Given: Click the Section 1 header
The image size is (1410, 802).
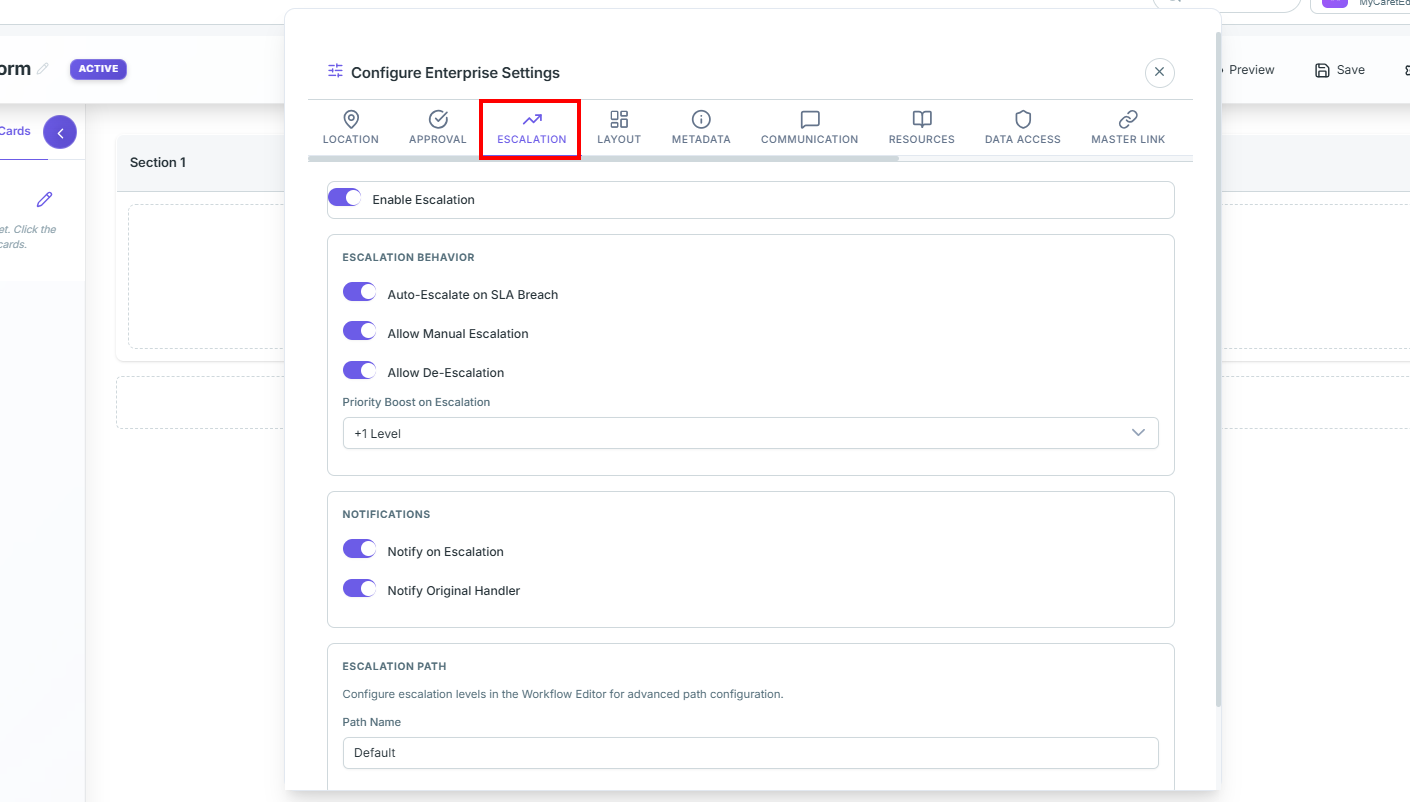Looking at the screenshot, I should click(x=158, y=162).
